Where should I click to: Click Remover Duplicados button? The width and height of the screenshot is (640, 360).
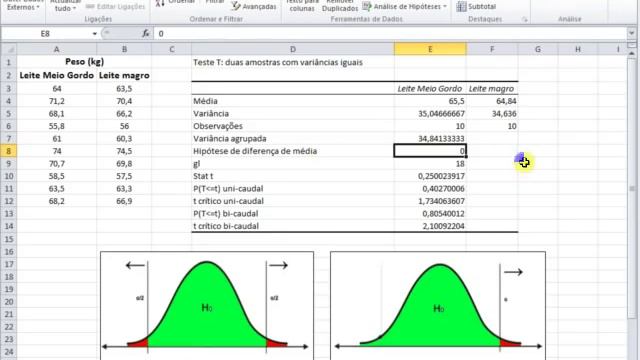340,6
